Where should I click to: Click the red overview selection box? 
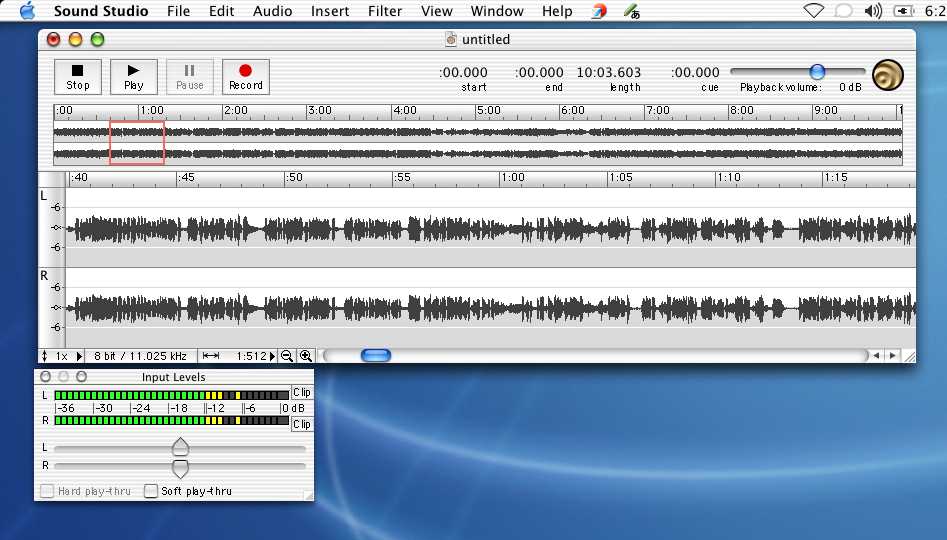[x=137, y=143]
